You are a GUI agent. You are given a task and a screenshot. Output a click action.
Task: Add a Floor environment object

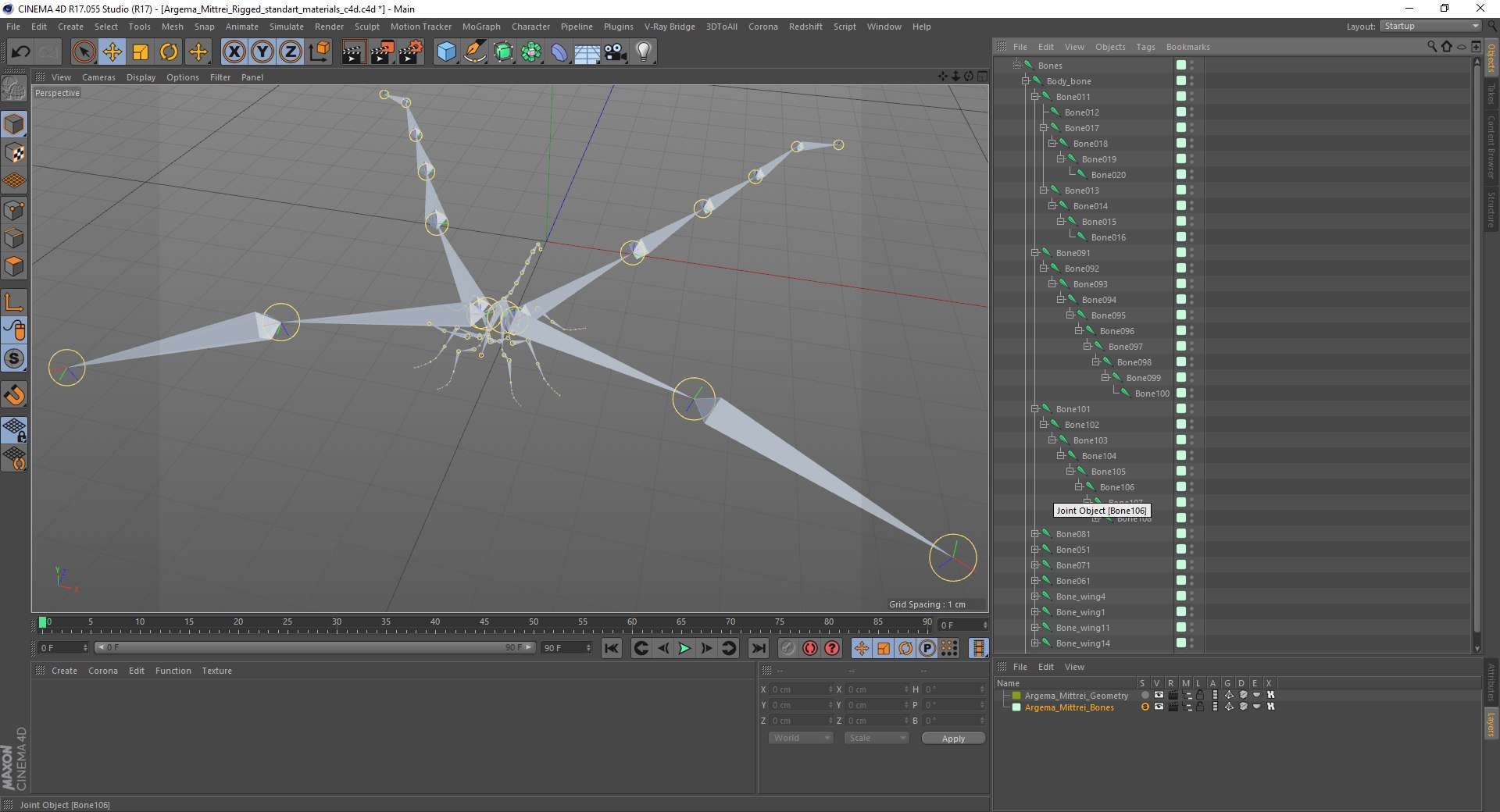coord(587,52)
